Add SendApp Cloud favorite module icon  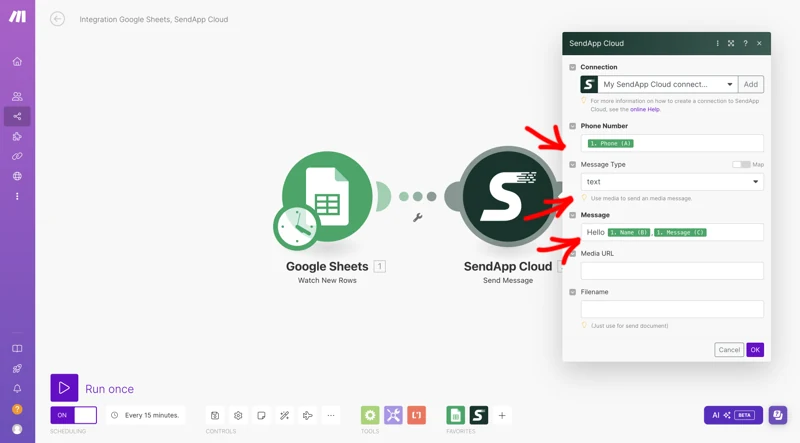tap(479, 415)
